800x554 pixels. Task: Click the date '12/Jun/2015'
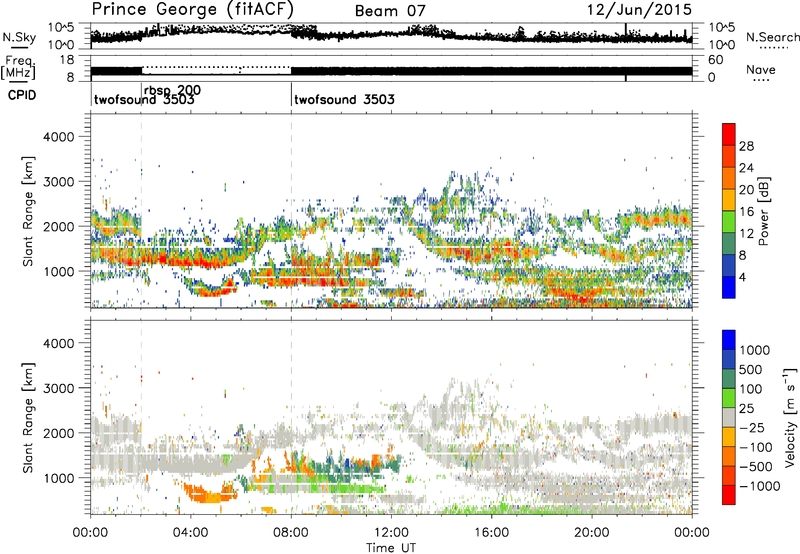pos(639,10)
